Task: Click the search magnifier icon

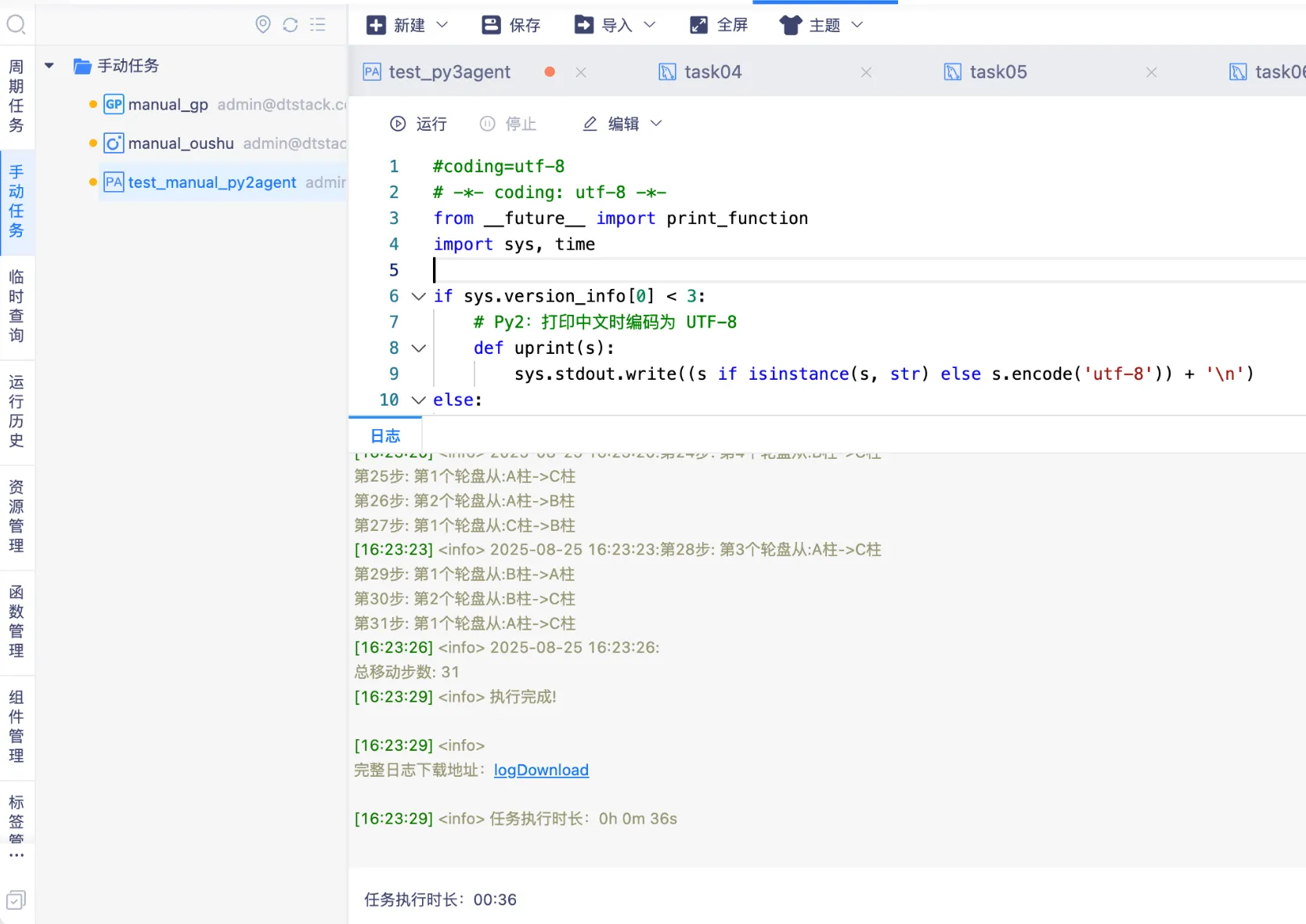Action: coord(16,24)
